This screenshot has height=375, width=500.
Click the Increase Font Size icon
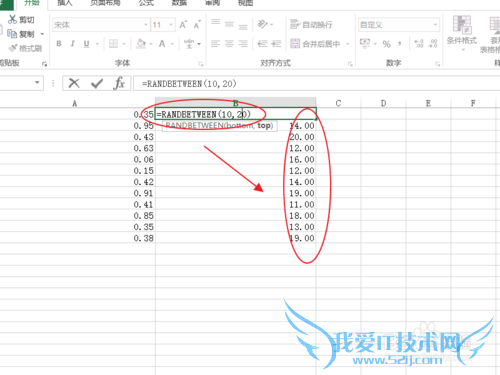pos(183,25)
